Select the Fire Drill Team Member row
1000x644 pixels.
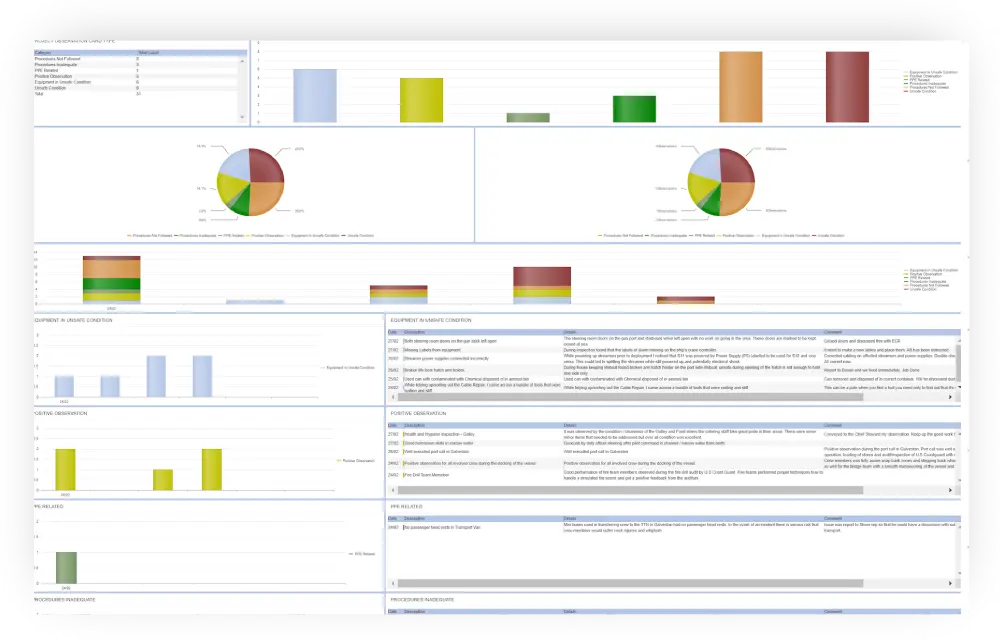pyautogui.click(x=671, y=475)
